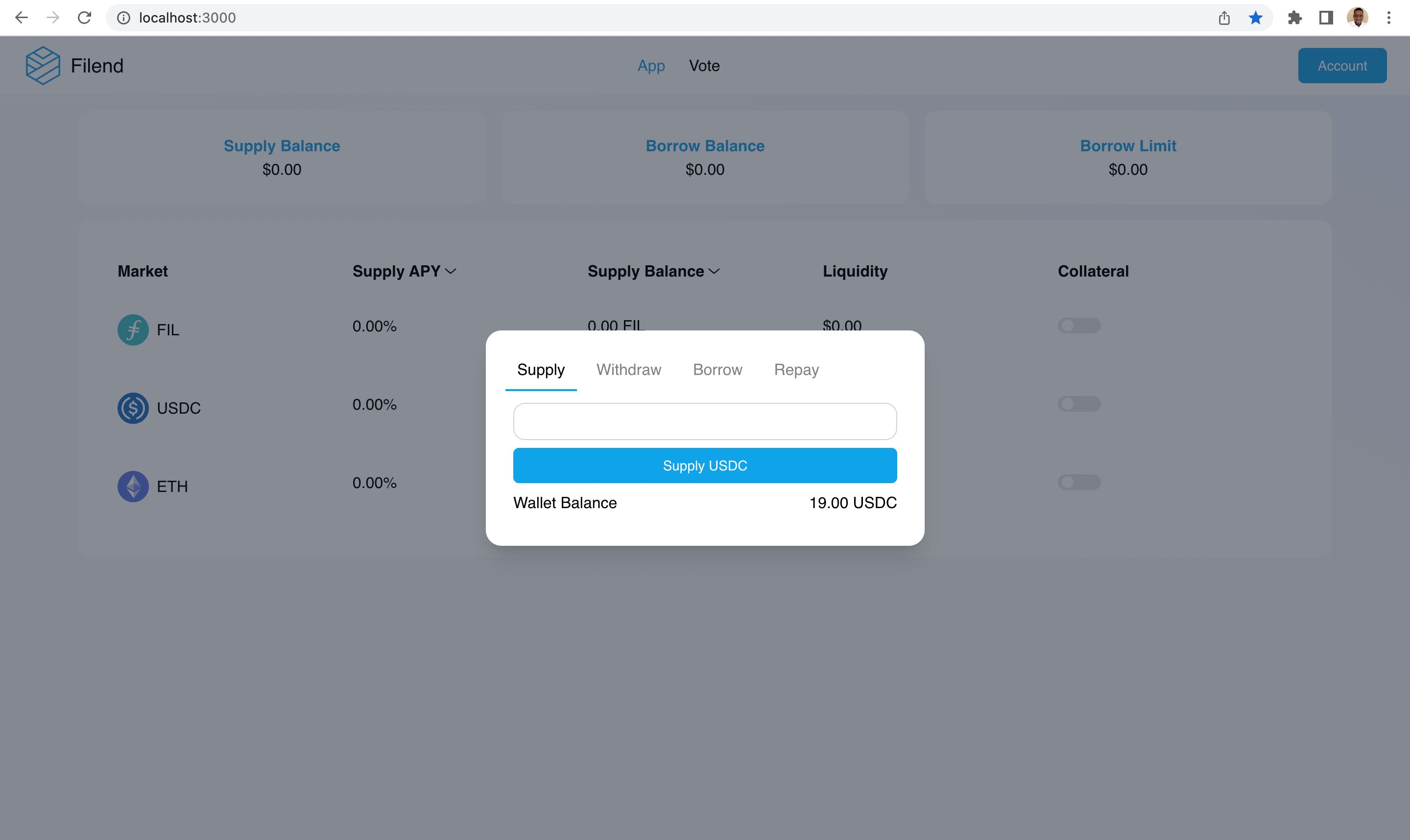Toggle USDC collateral switch
The image size is (1410, 840).
tap(1079, 403)
